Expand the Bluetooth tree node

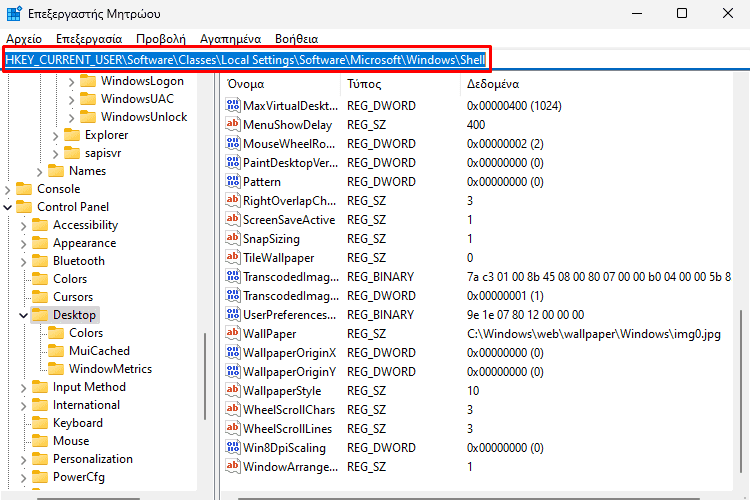(x=23, y=262)
